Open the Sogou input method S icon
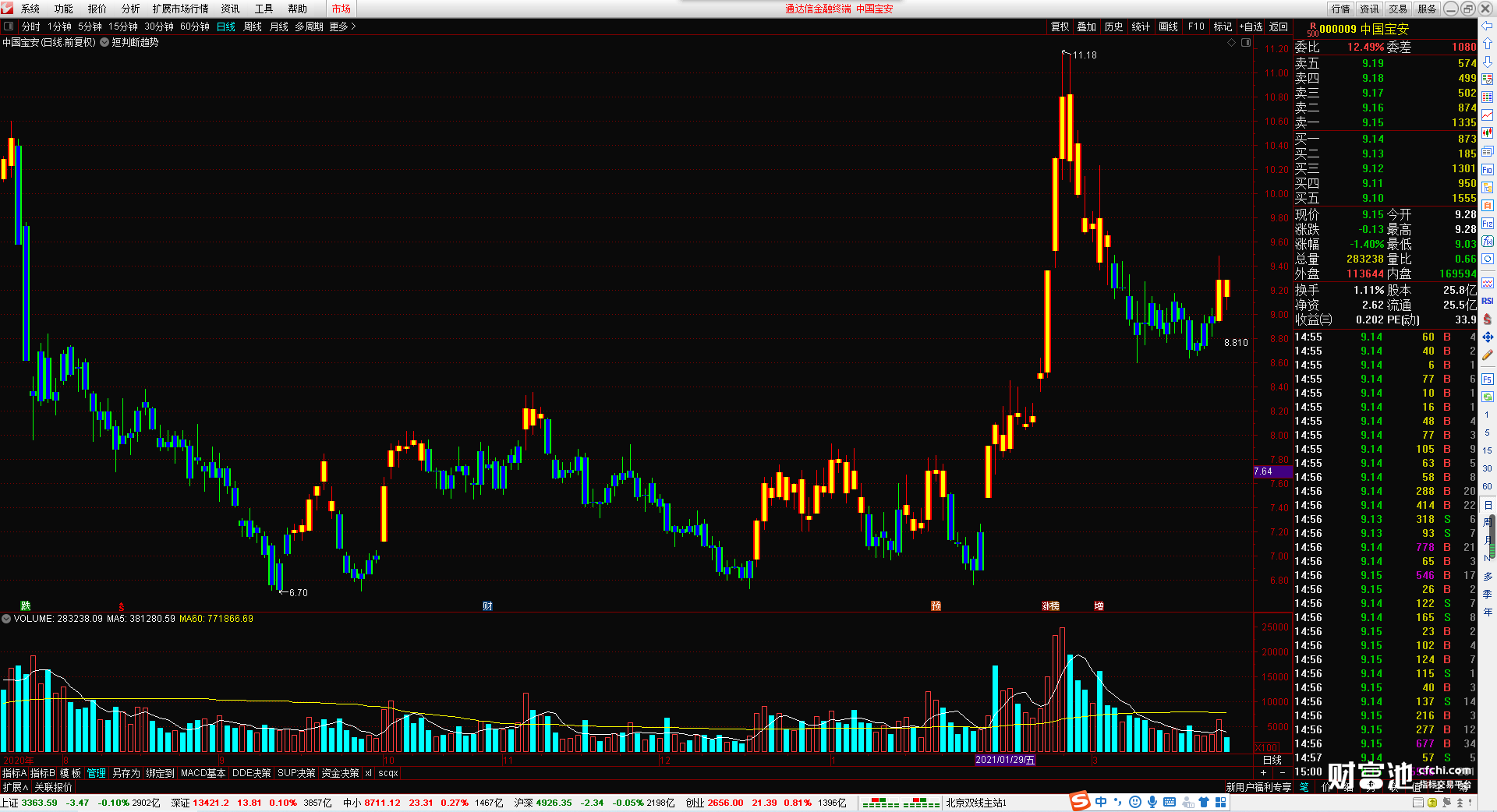This screenshot has width=1497, height=812. (1080, 801)
